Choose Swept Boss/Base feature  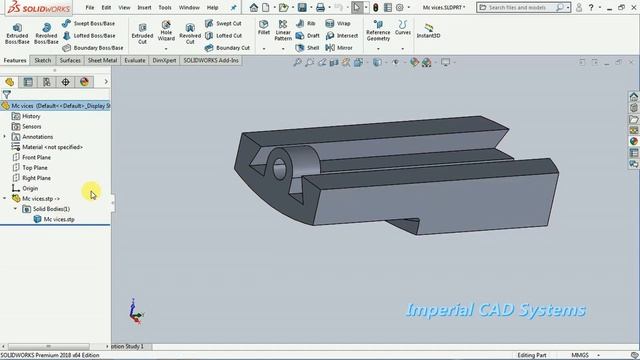pos(89,24)
